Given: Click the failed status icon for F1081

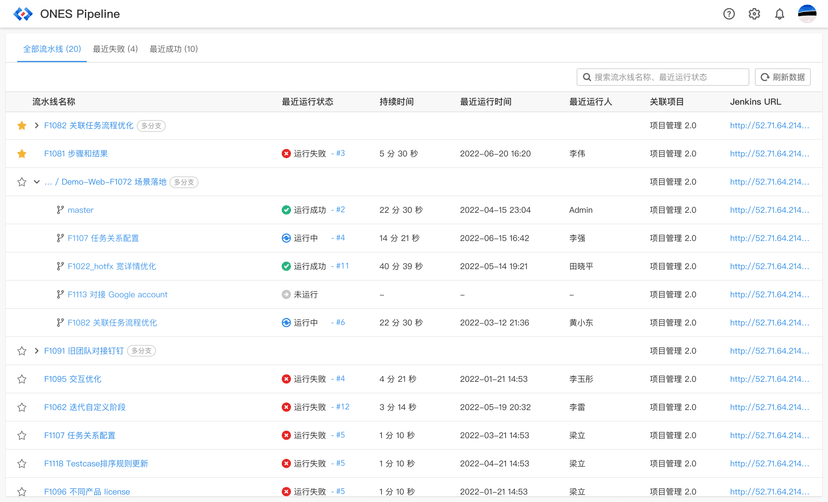Looking at the screenshot, I should click(x=286, y=154).
